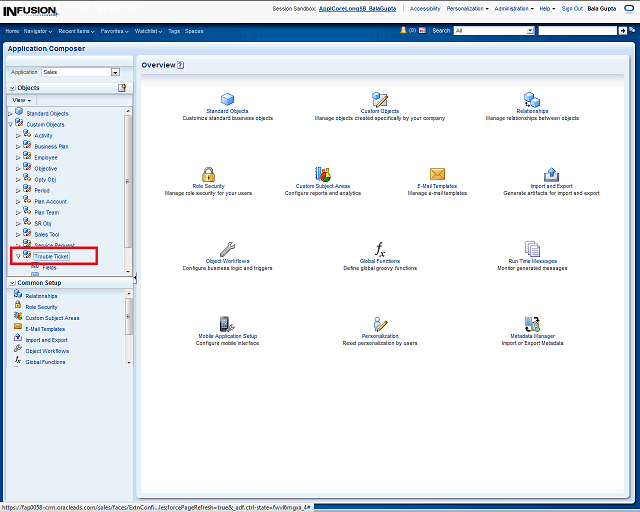Collapse the Trouble Ticket tree node
The image size is (640, 512).
18,257
